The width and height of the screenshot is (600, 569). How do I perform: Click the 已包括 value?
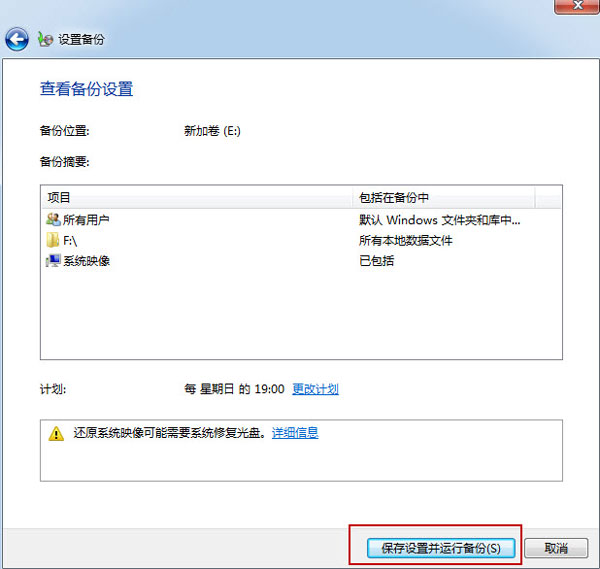[x=377, y=261]
